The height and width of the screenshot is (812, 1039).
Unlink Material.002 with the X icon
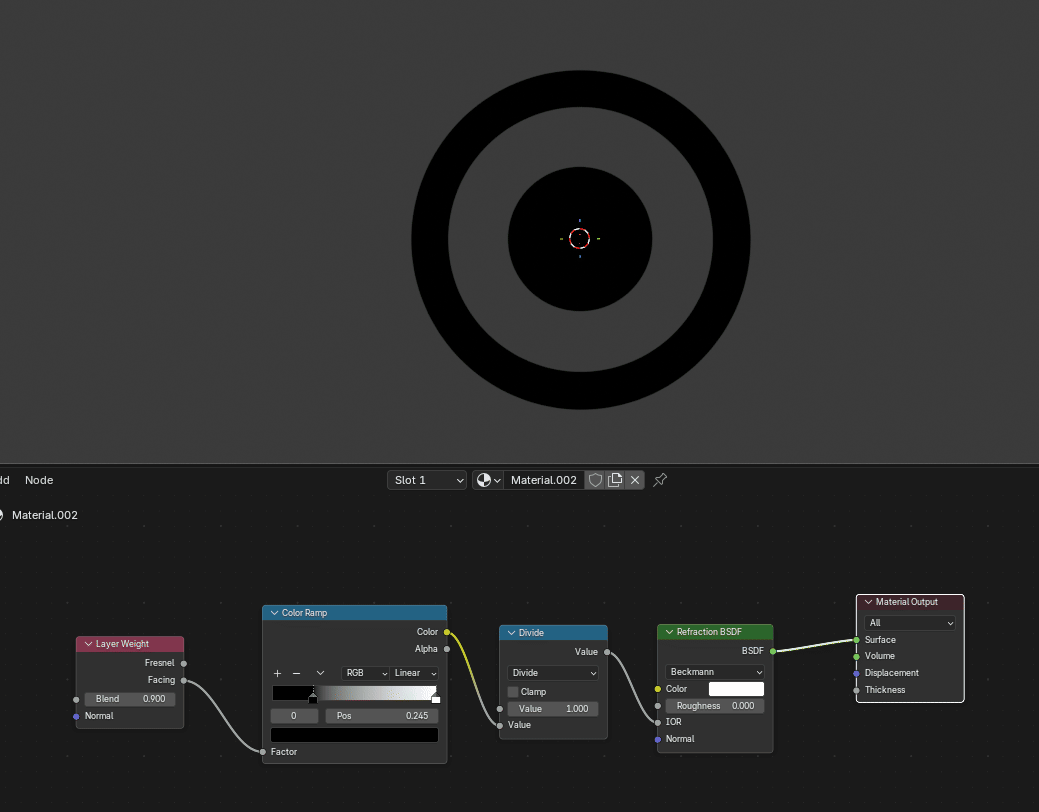click(635, 480)
